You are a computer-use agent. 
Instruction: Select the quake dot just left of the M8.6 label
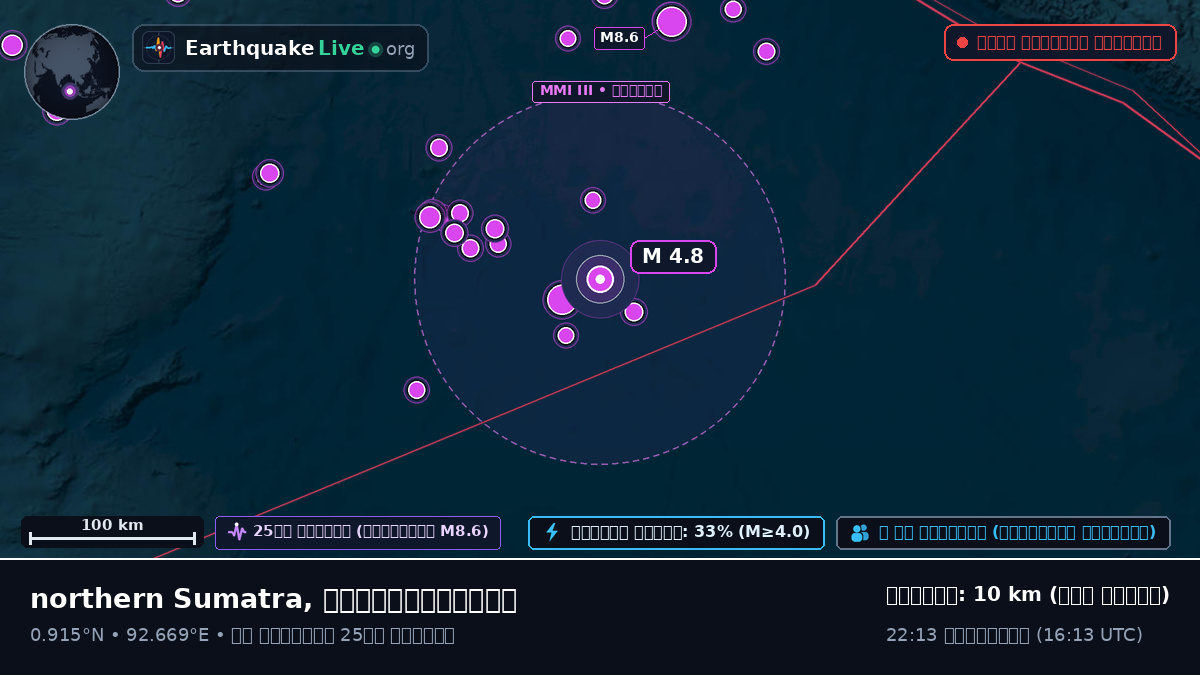coord(568,38)
